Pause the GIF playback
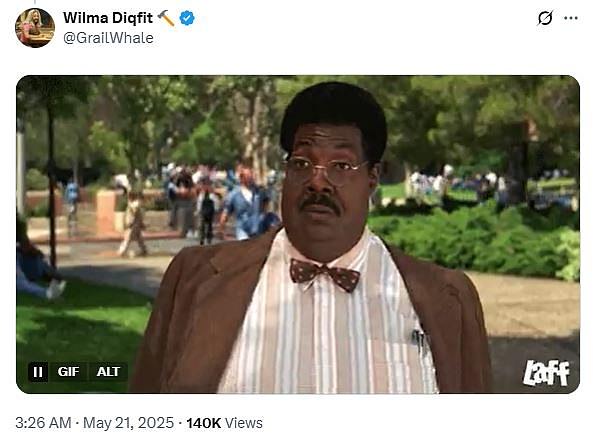594x443 pixels. (x=38, y=372)
